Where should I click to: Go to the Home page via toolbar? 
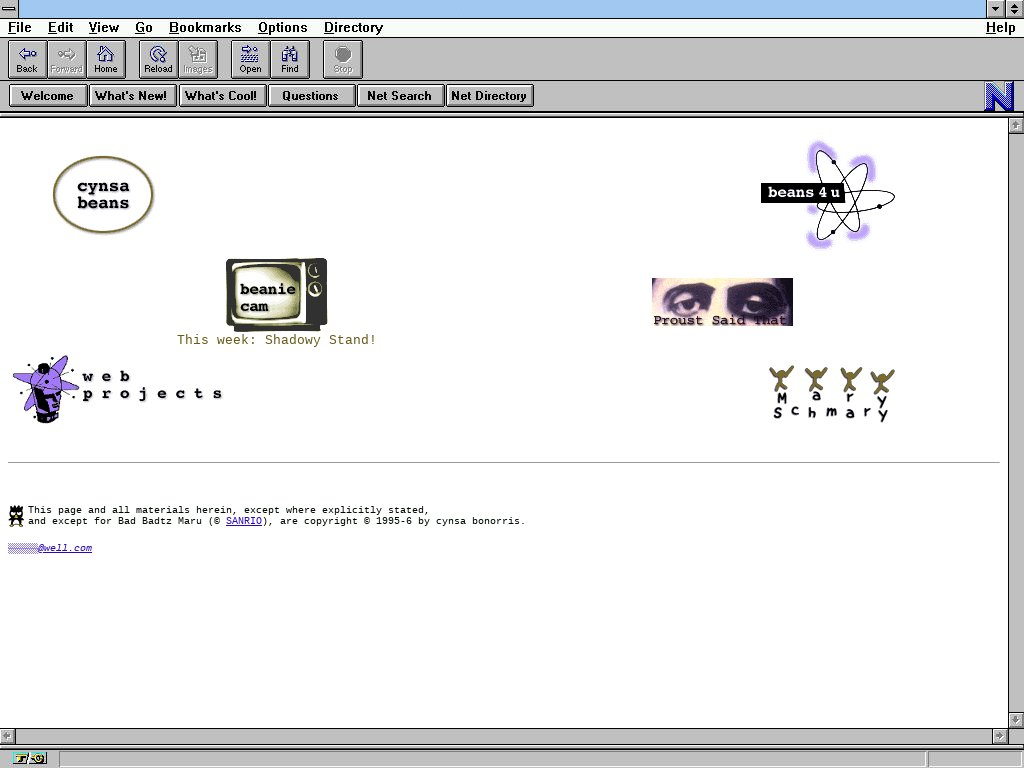click(106, 59)
